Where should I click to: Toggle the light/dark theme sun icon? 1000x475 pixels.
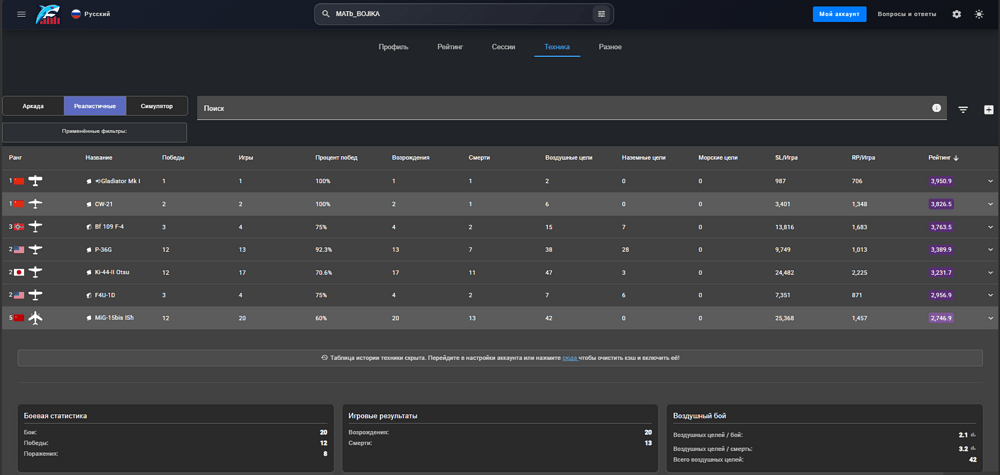pyautogui.click(x=979, y=14)
